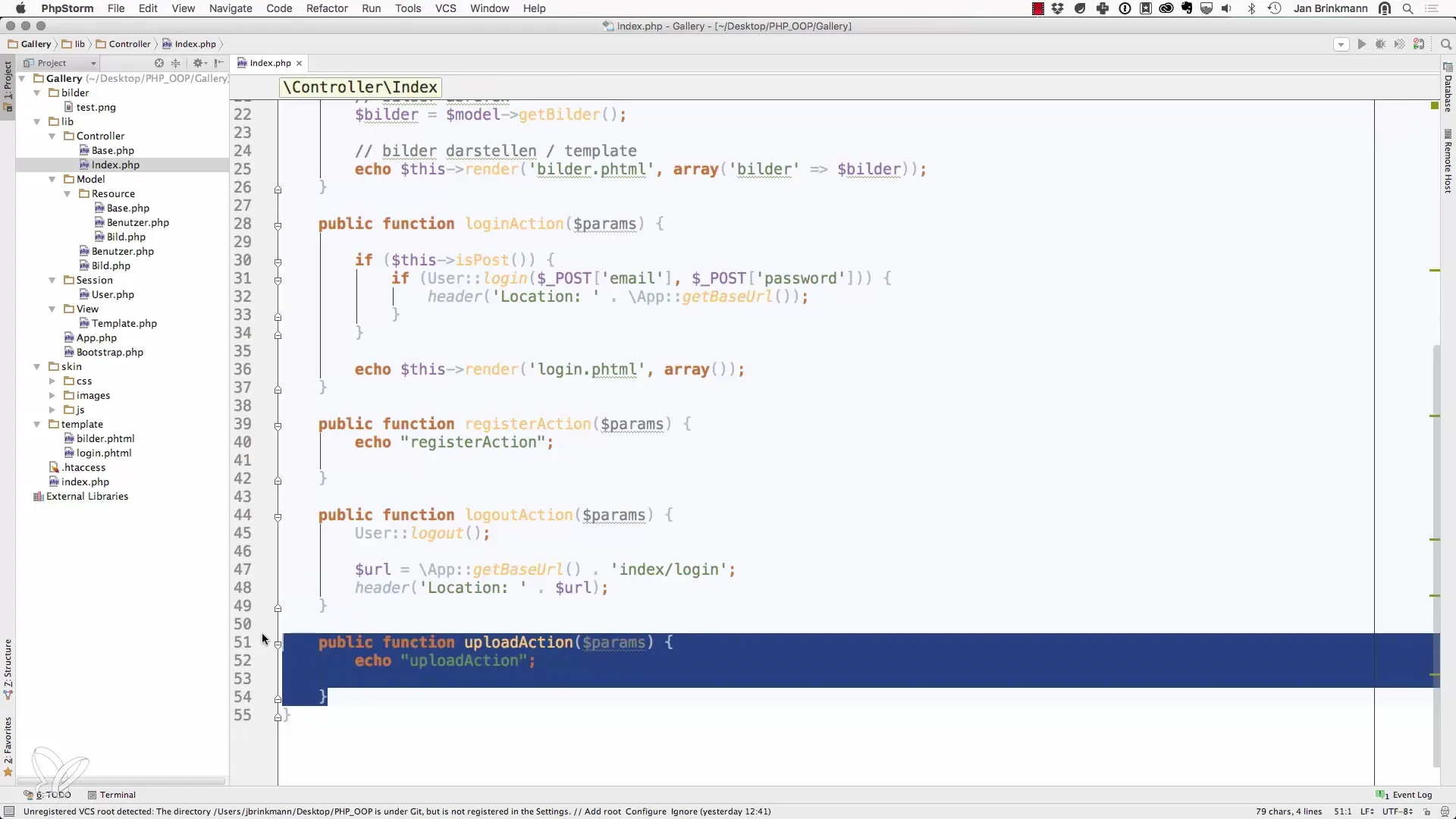
Task: Click the Dropbox icon in the menu bar
Action: click(x=1058, y=8)
